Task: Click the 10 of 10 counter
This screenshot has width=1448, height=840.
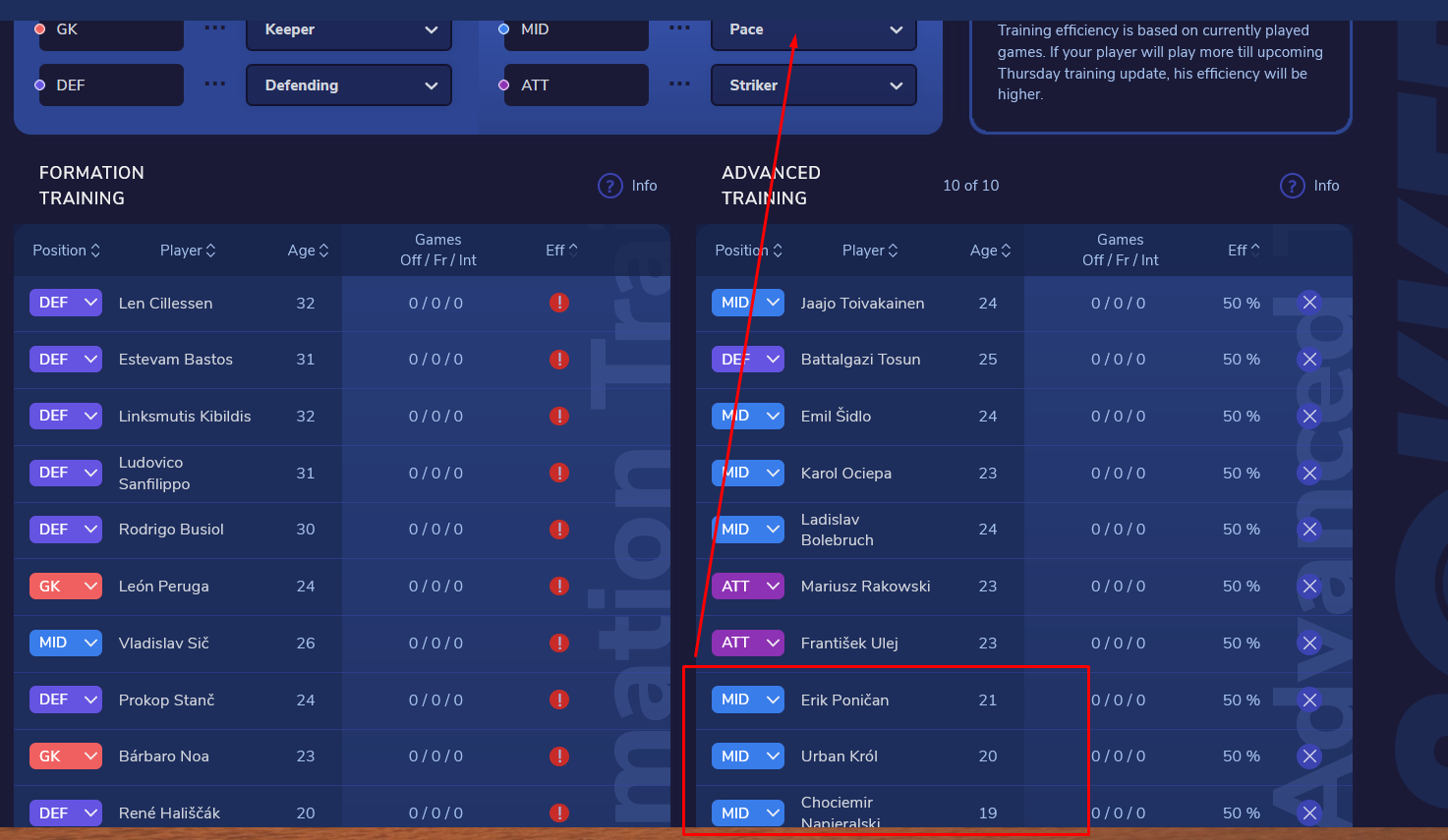Action: coord(970,186)
